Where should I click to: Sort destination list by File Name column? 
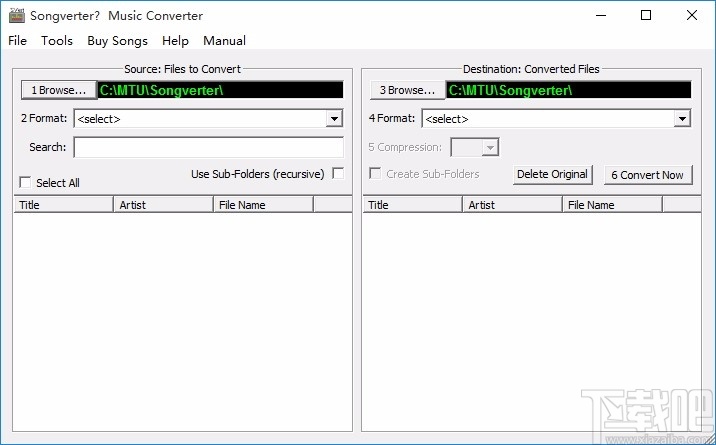coord(612,204)
